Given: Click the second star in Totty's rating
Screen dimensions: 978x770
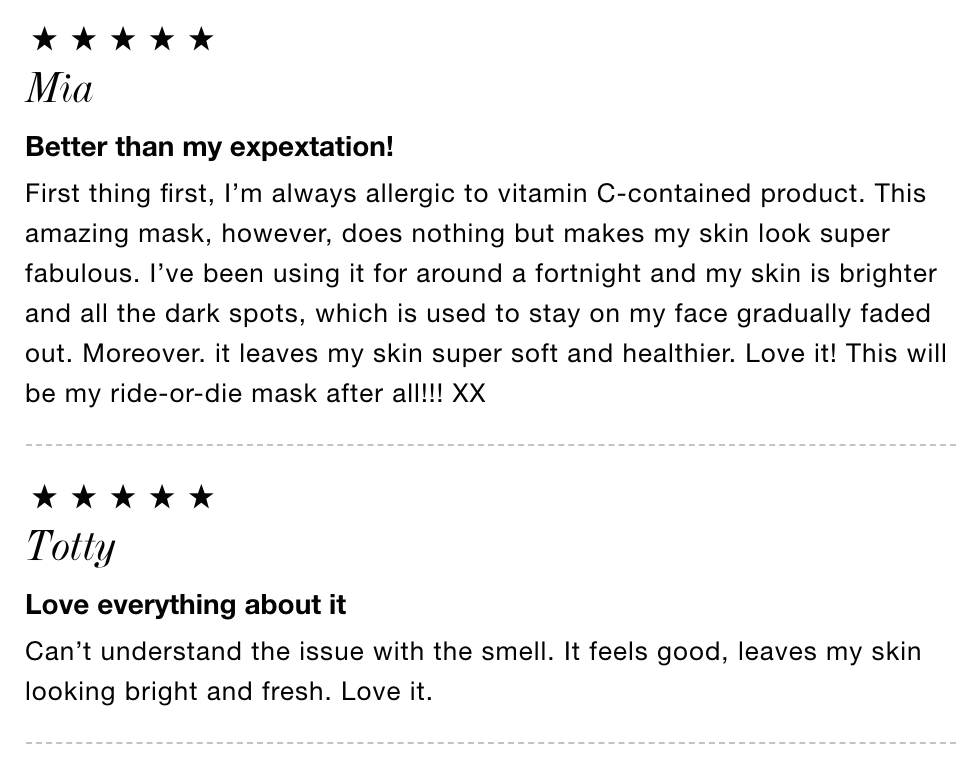Looking at the screenshot, I should [x=84, y=497].
